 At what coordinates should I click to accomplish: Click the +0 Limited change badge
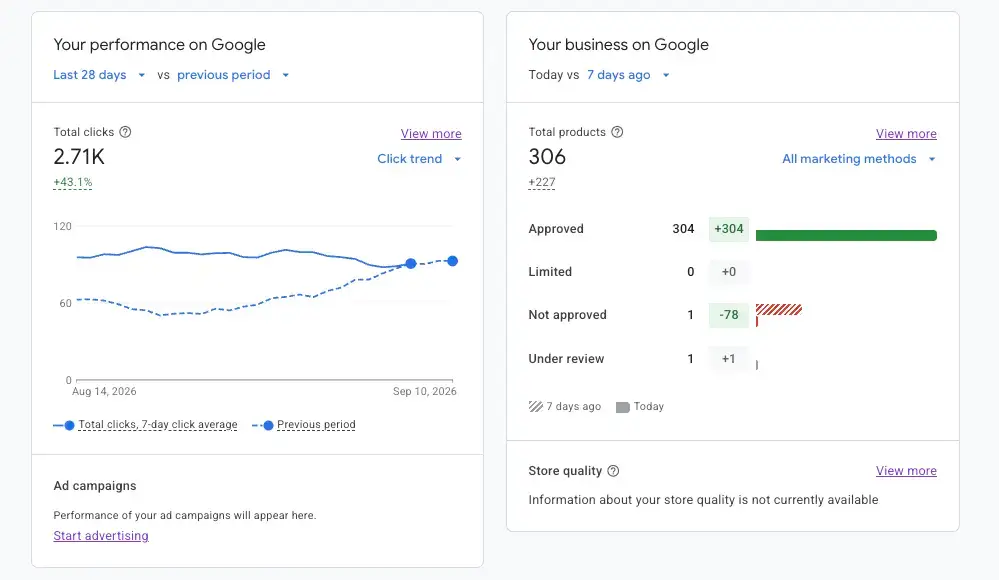729,272
